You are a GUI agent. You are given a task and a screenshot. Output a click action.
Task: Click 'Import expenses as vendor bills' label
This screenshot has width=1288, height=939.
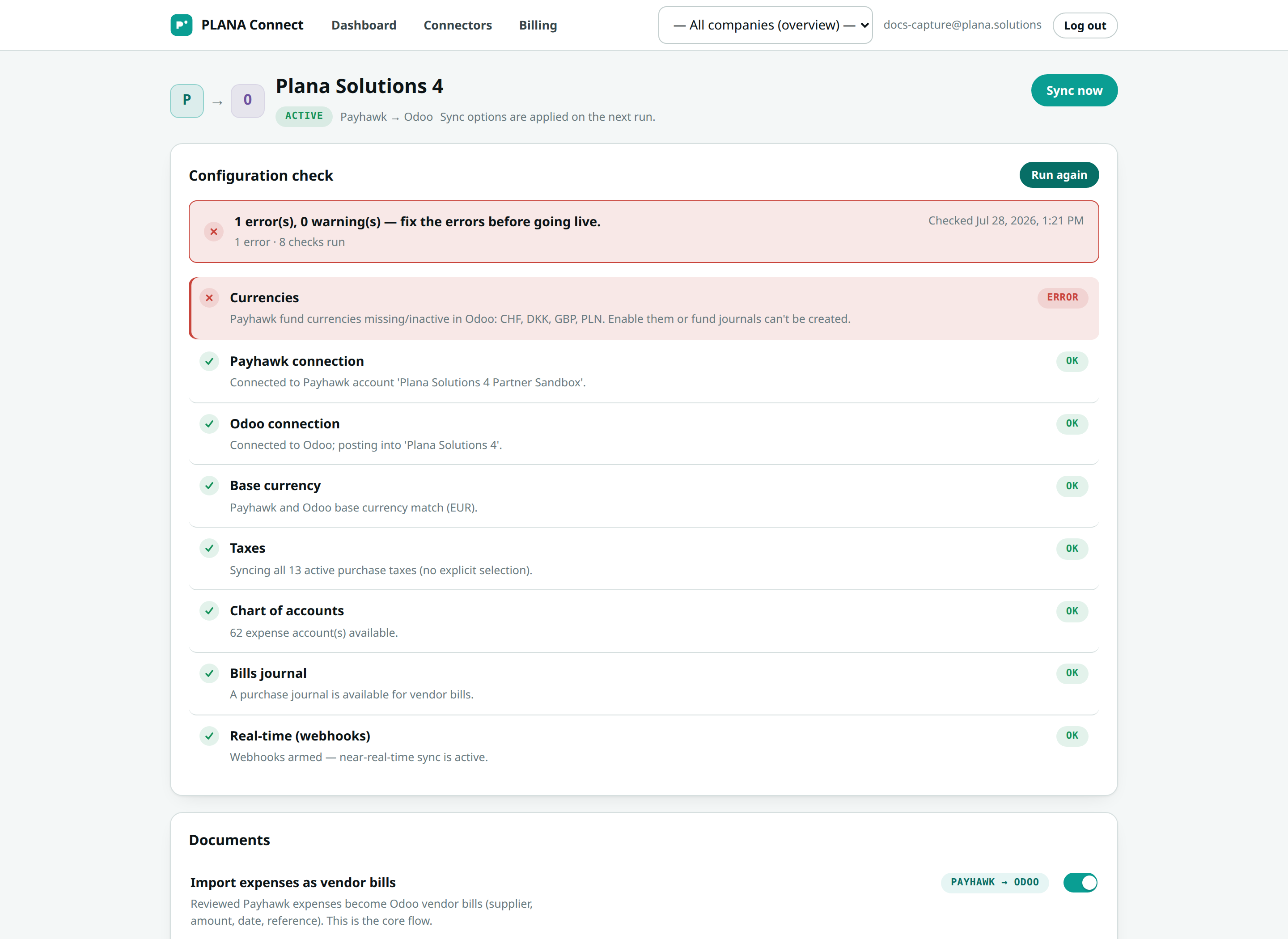[293, 883]
